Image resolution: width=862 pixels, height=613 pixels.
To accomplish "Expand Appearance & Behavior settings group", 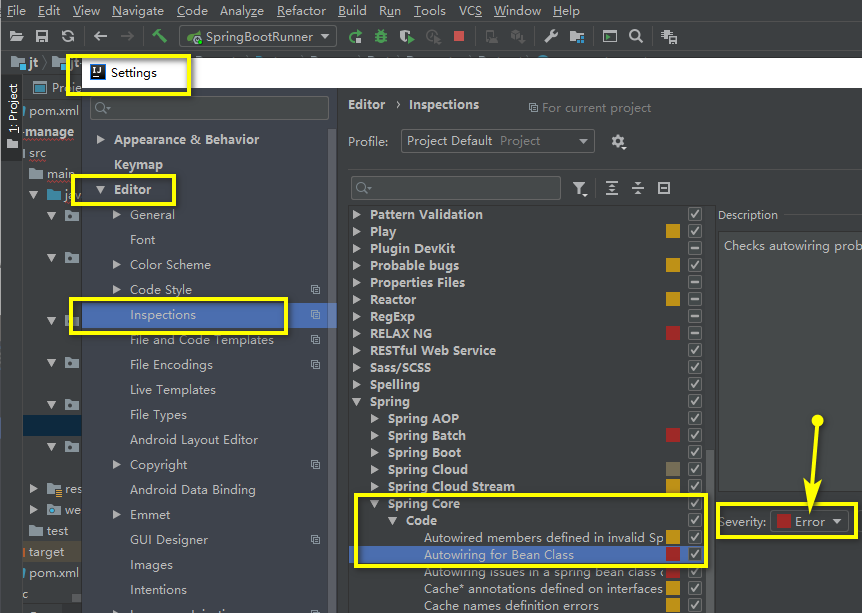I will point(101,140).
